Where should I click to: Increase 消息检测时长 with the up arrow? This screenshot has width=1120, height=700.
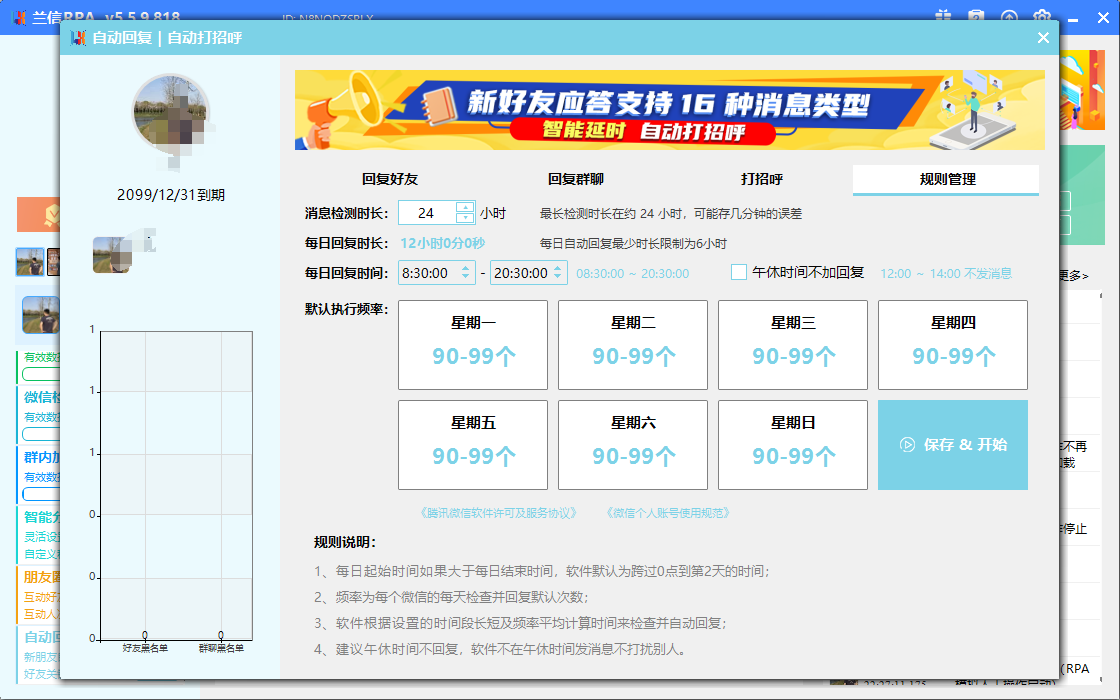click(x=465, y=208)
